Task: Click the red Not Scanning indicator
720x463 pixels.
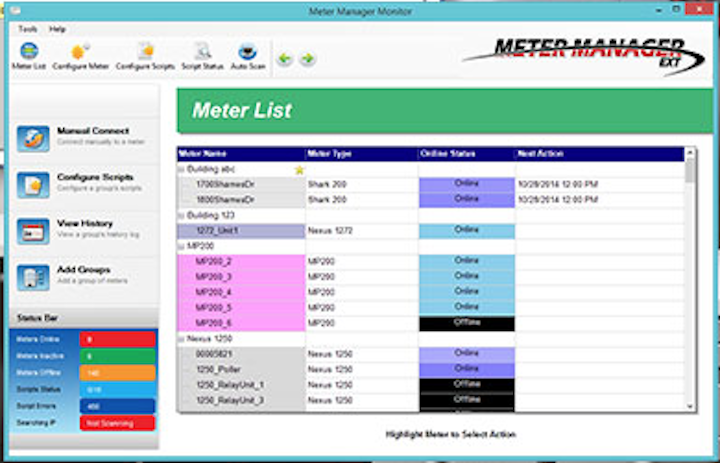Action: [x=118, y=423]
